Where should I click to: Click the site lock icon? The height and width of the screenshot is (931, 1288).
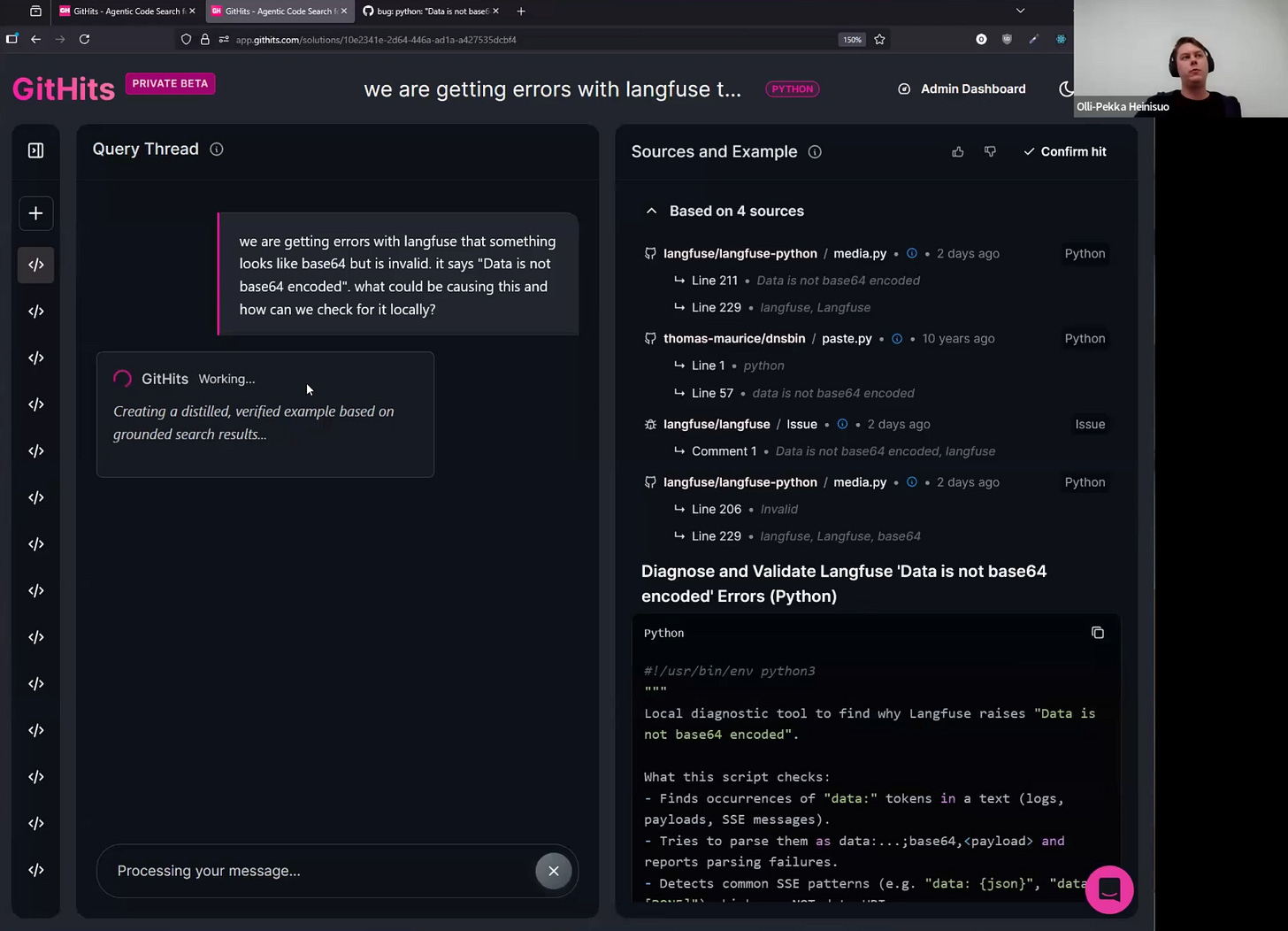tap(205, 40)
